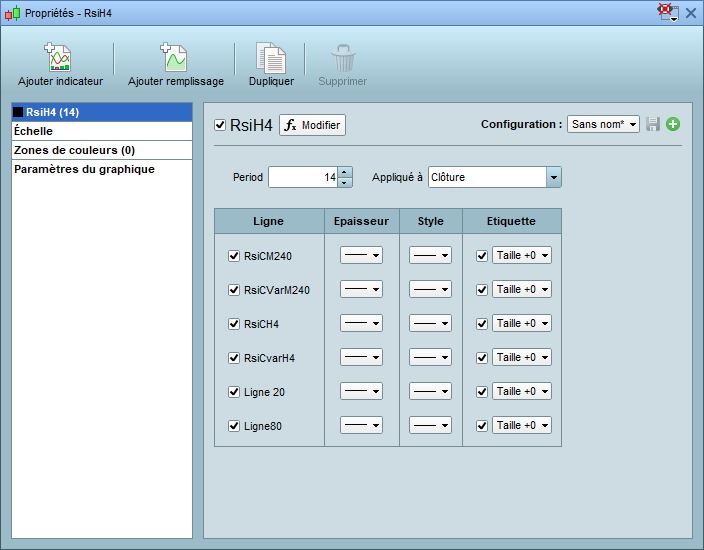Click the Epaisseur column header
This screenshot has width=704, height=550.
click(361, 221)
